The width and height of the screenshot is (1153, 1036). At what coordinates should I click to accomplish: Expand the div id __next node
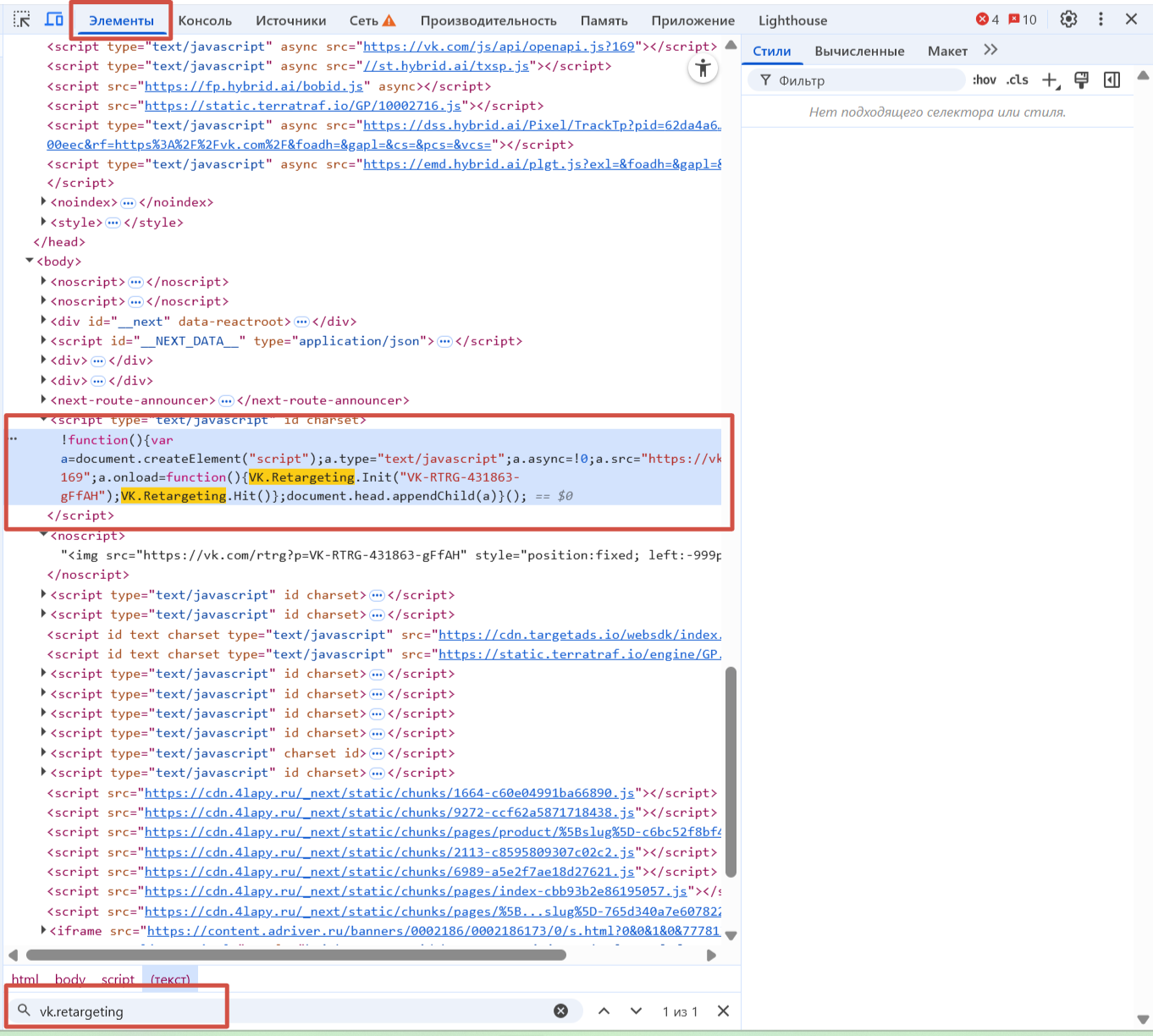click(43, 321)
